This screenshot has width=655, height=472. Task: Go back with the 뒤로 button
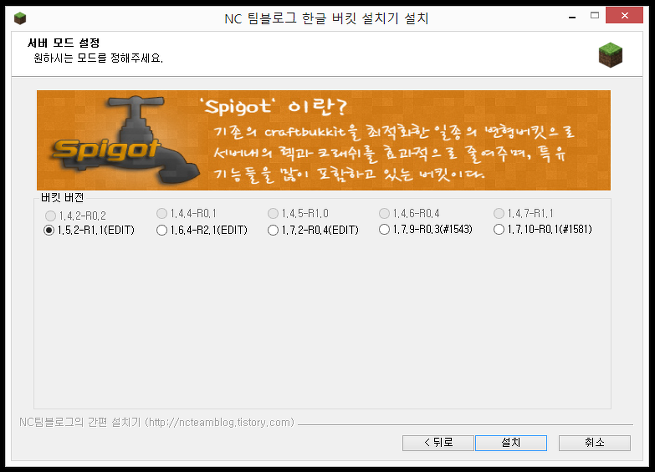click(438, 443)
